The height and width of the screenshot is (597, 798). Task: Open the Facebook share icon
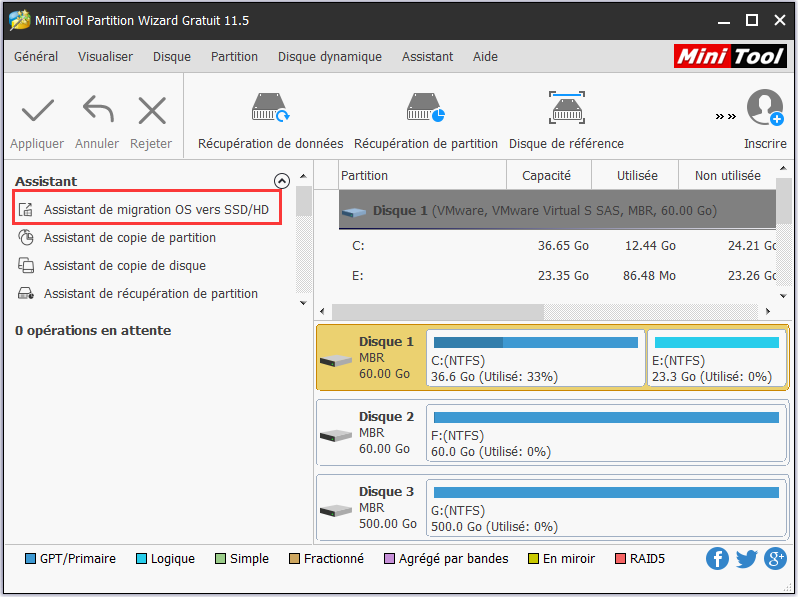click(717, 559)
